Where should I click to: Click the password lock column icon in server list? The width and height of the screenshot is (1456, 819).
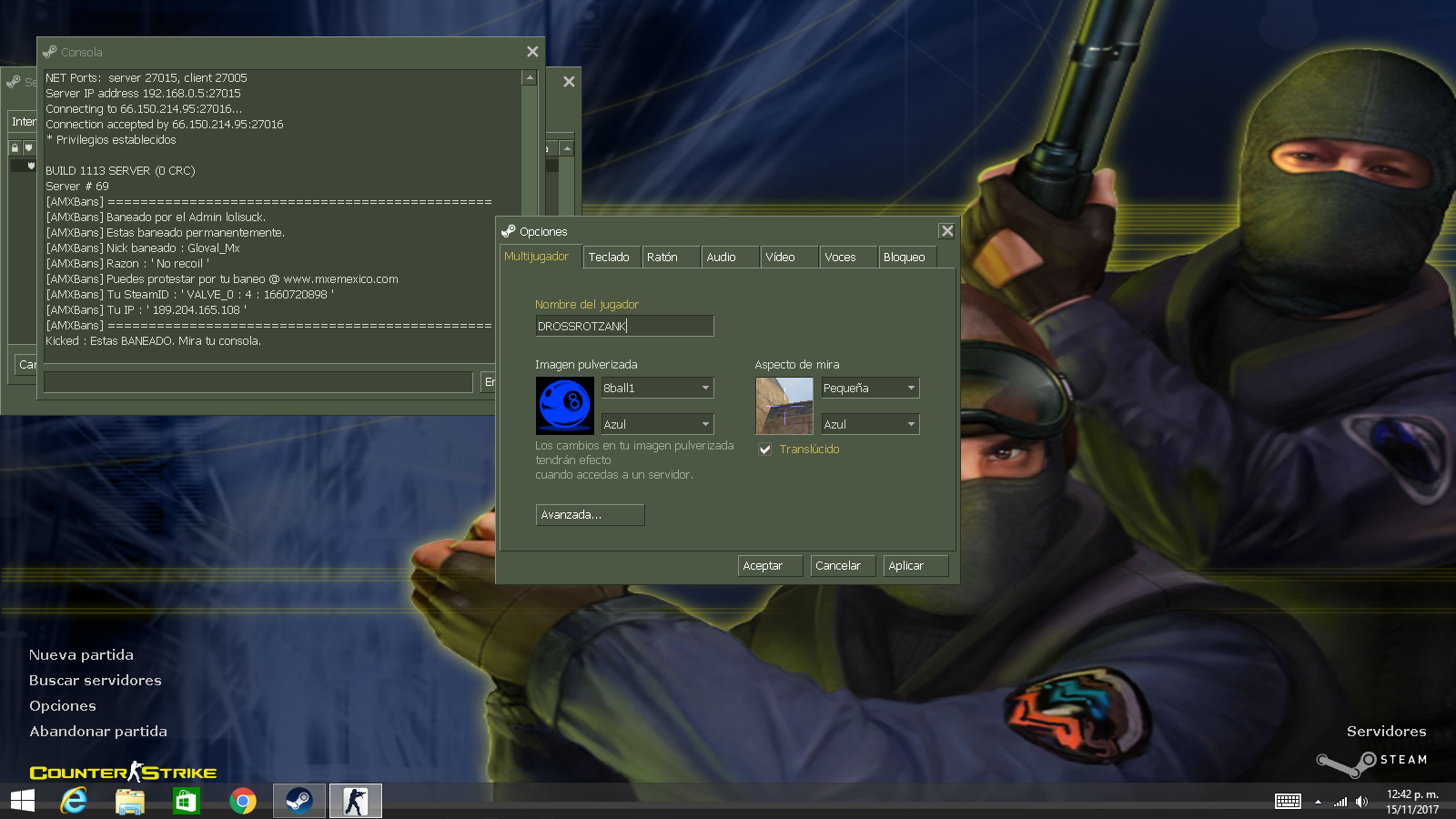pos(15,147)
